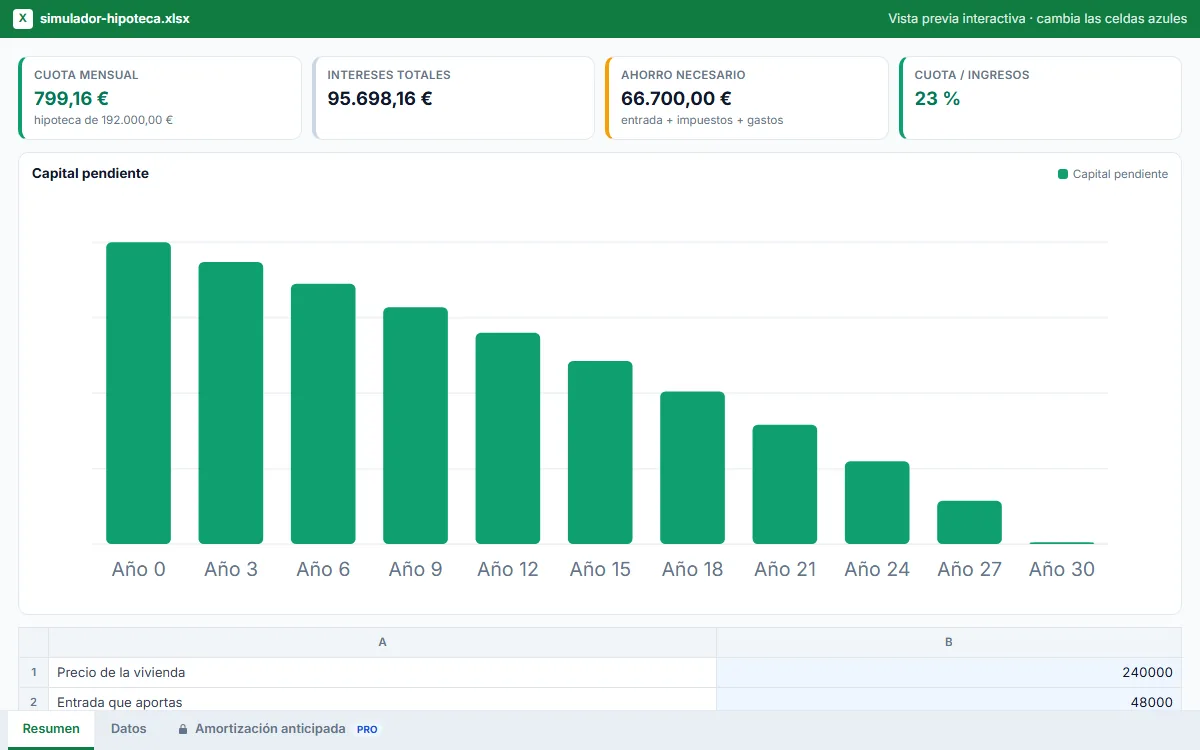Edit the blue cell containing 240000
Viewport: 1200px width, 750px height.
pos(949,673)
